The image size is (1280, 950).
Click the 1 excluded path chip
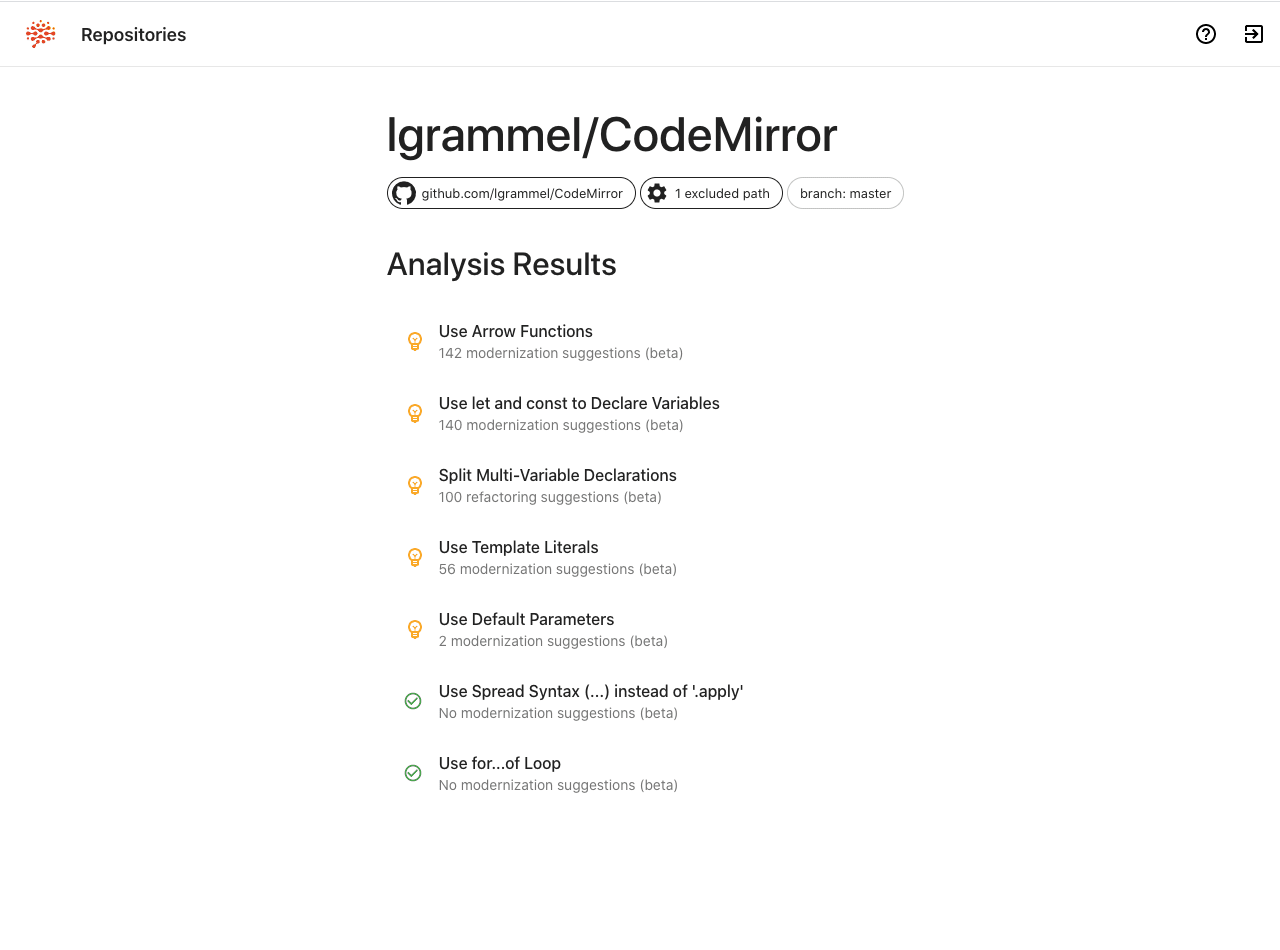[x=722, y=193]
